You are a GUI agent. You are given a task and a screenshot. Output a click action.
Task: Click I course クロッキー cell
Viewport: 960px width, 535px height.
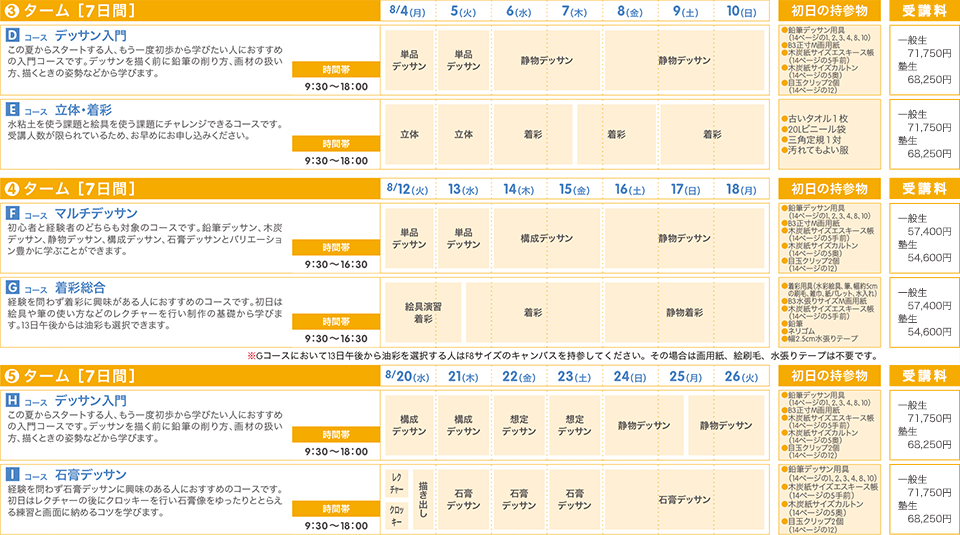[x=397, y=515]
